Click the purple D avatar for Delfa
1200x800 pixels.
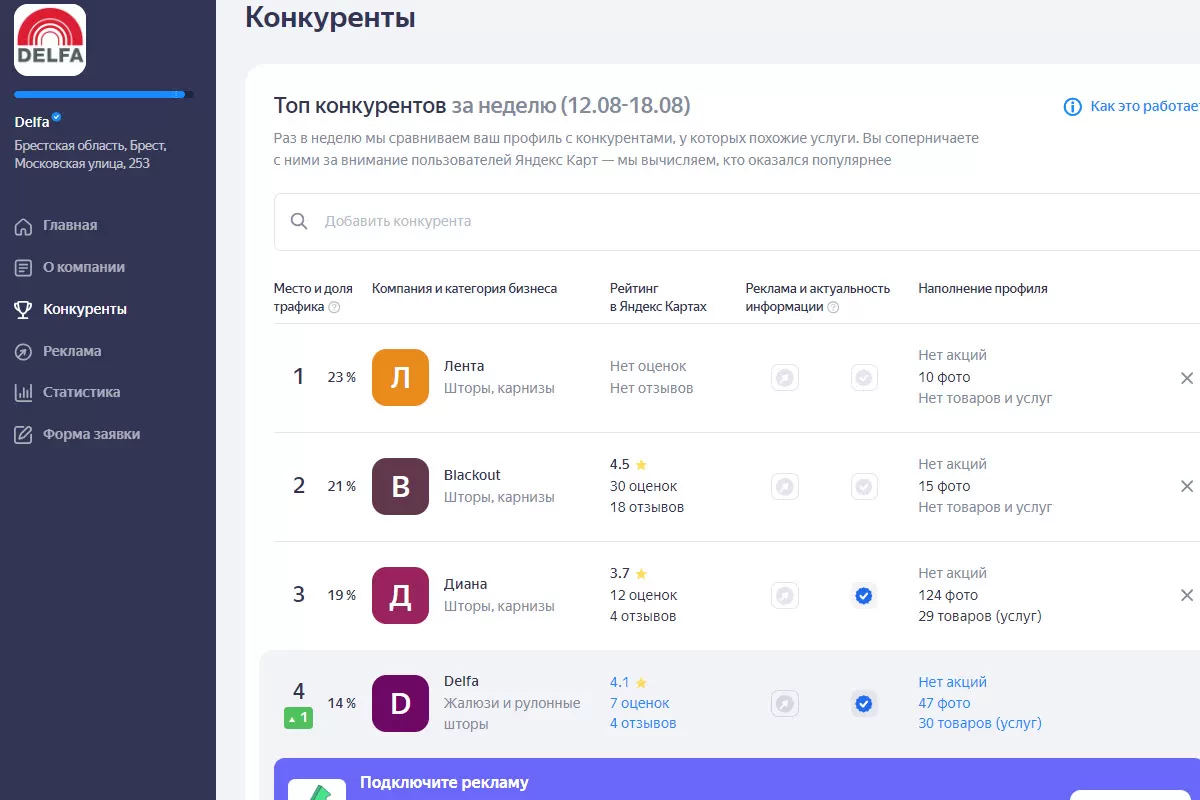click(x=400, y=703)
